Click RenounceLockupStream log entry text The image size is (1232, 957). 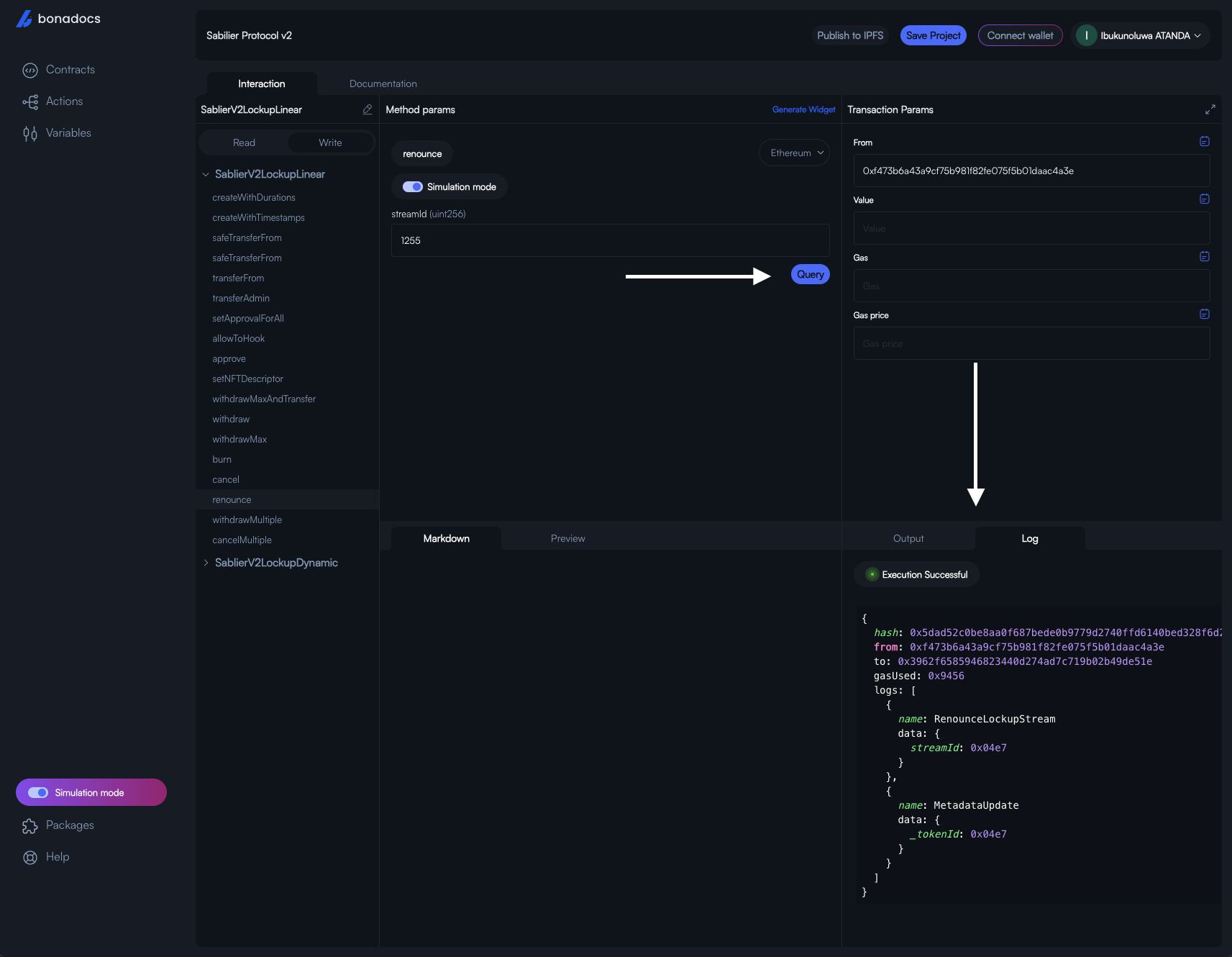[x=995, y=719]
